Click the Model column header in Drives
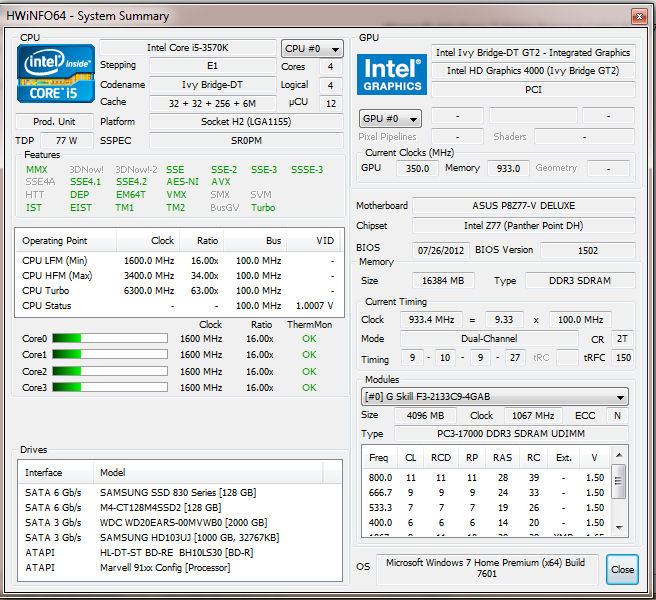The width and height of the screenshot is (656, 600). tap(208, 472)
